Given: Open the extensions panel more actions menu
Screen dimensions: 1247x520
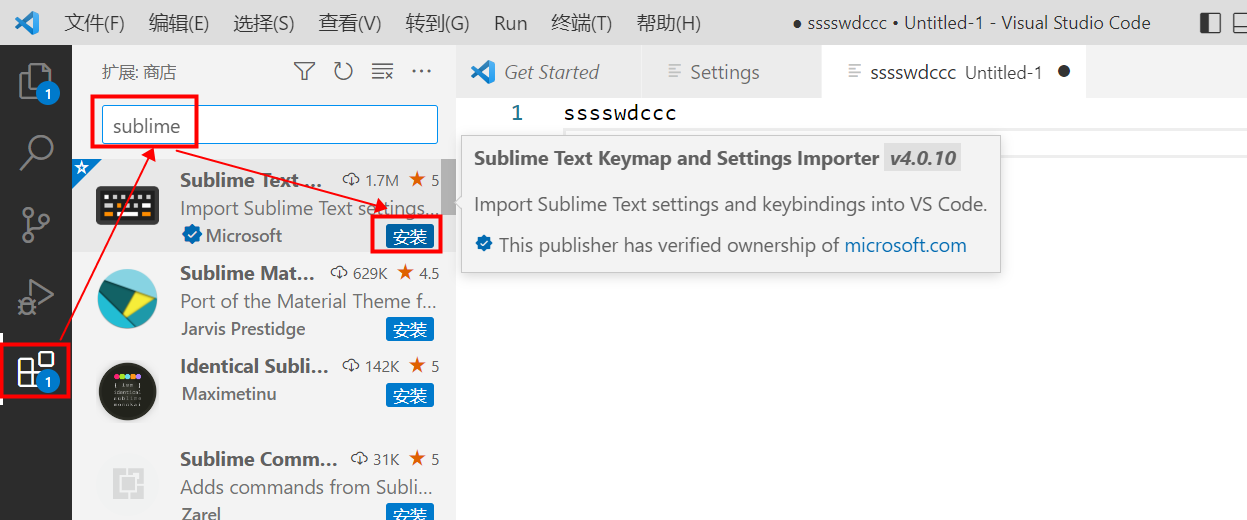Looking at the screenshot, I should (x=421, y=71).
